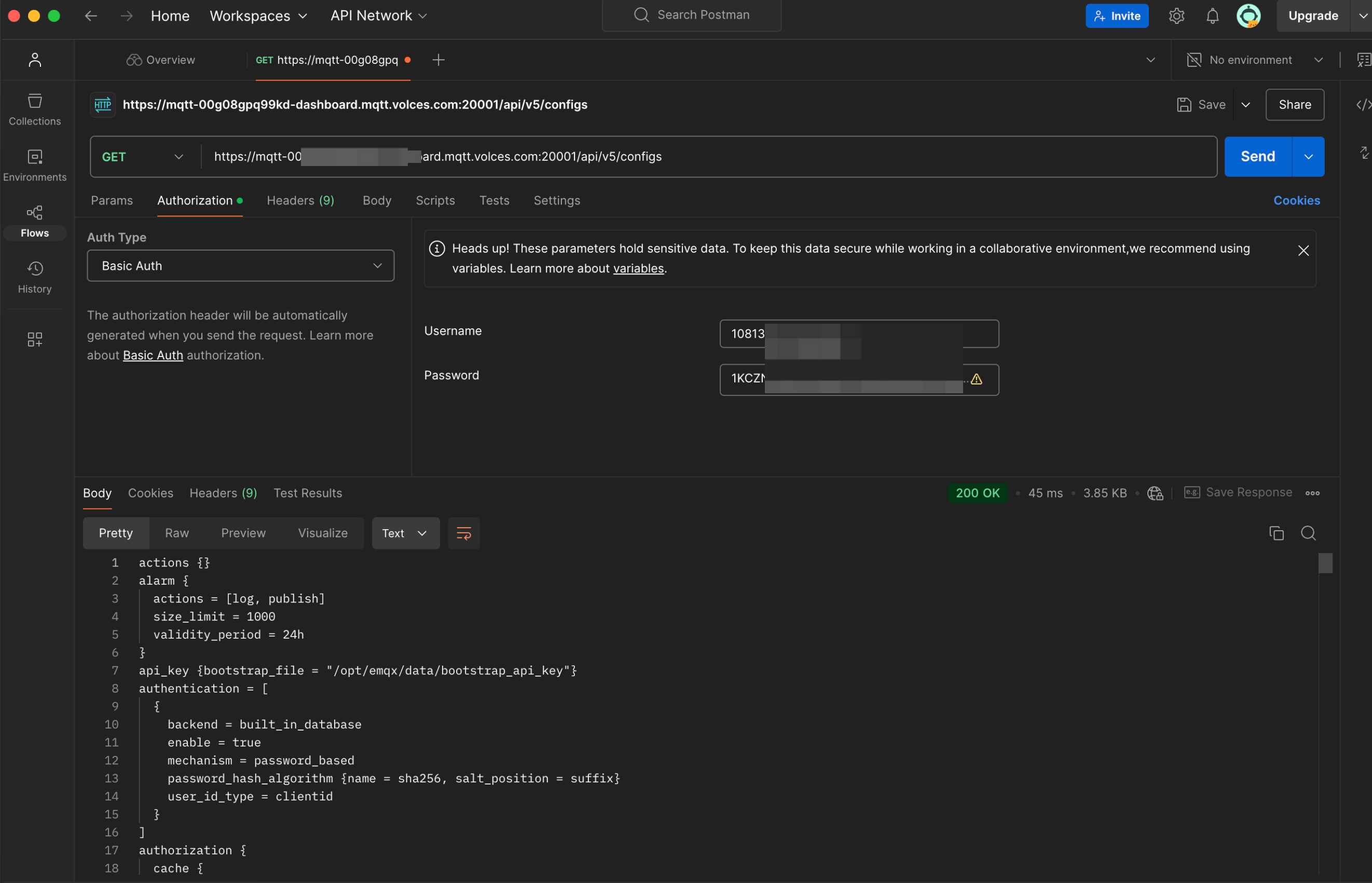1372x883 pixels.
Task: Select the Preview response view
Action: click(243, 533)
